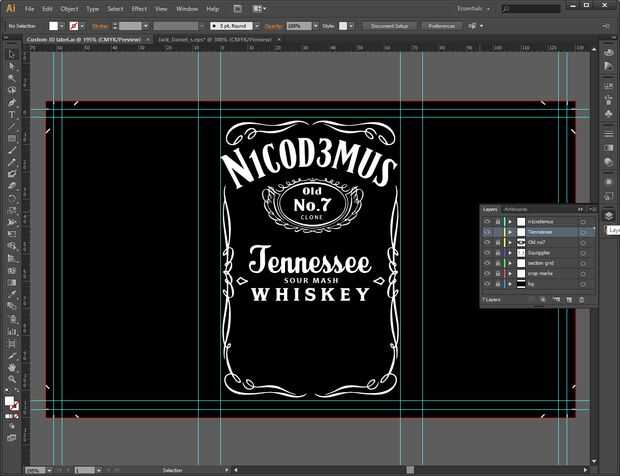Image resolution: width=620 pixels, height=476 pixels.
Task: Open the Stroke panel from dock
Action: (609, 133)
